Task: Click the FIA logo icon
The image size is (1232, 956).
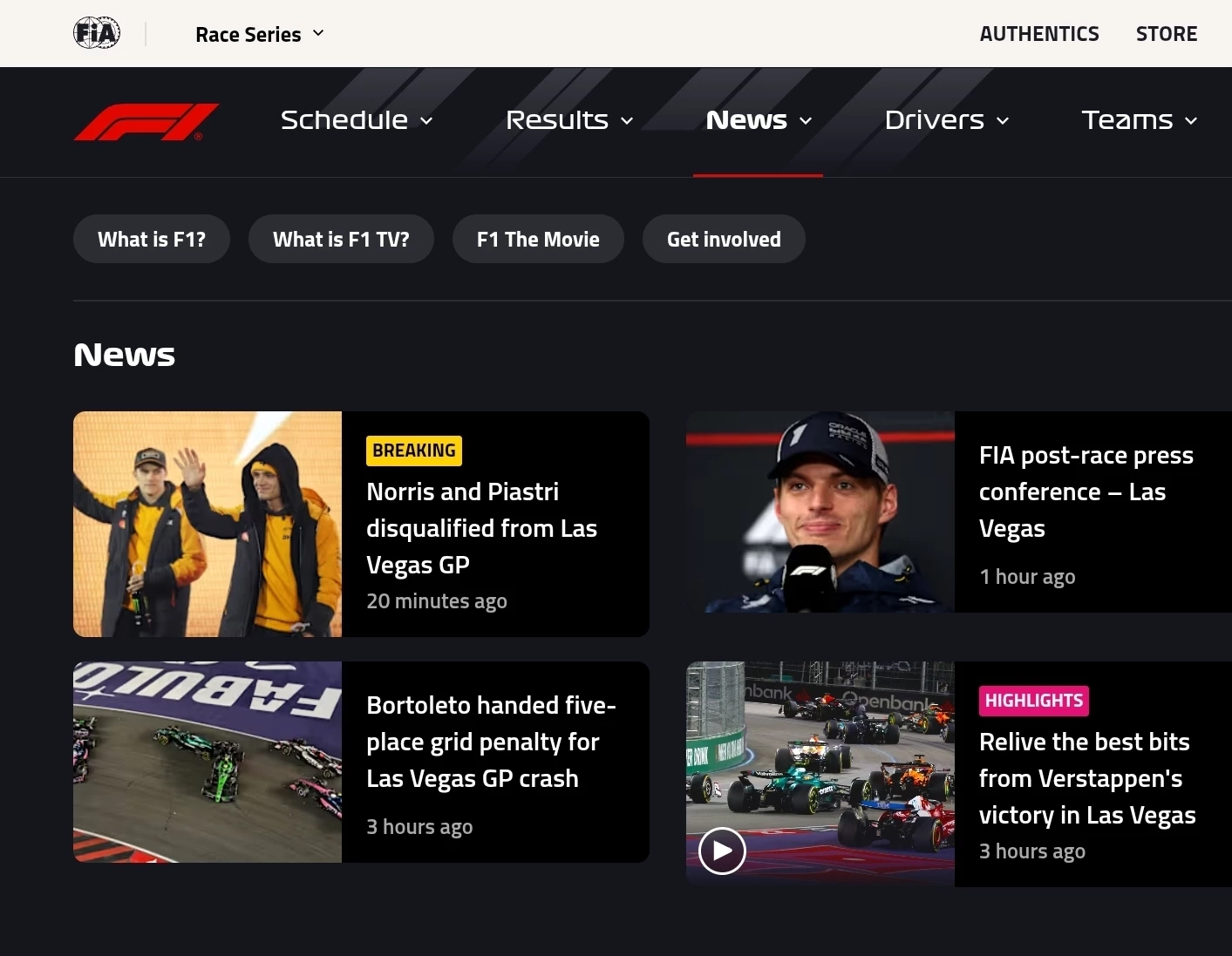Action: [x=97, y=33]
